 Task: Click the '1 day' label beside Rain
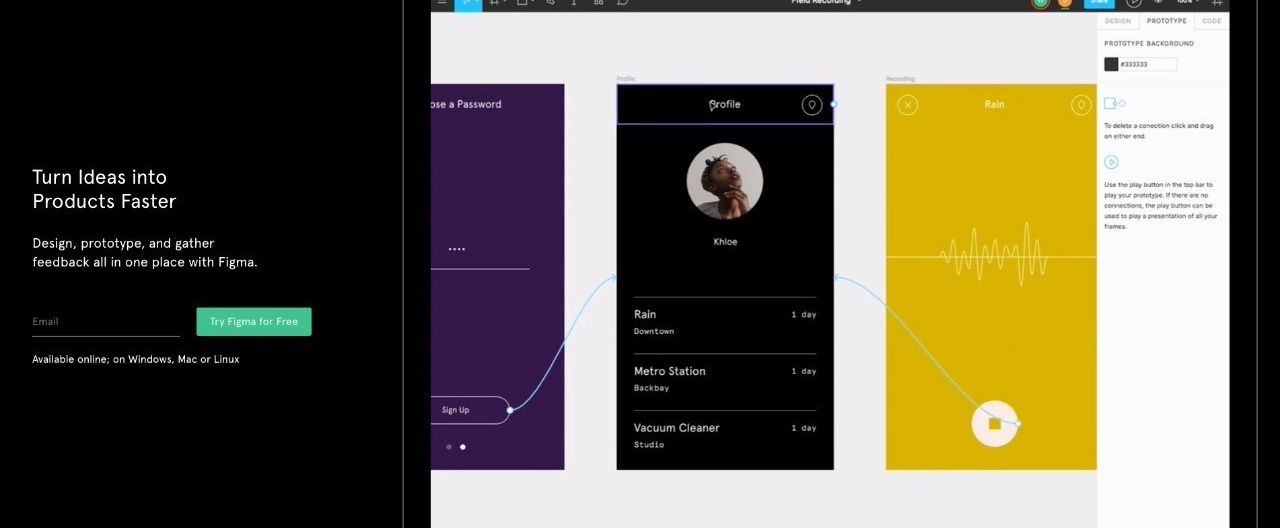[804, 315]
